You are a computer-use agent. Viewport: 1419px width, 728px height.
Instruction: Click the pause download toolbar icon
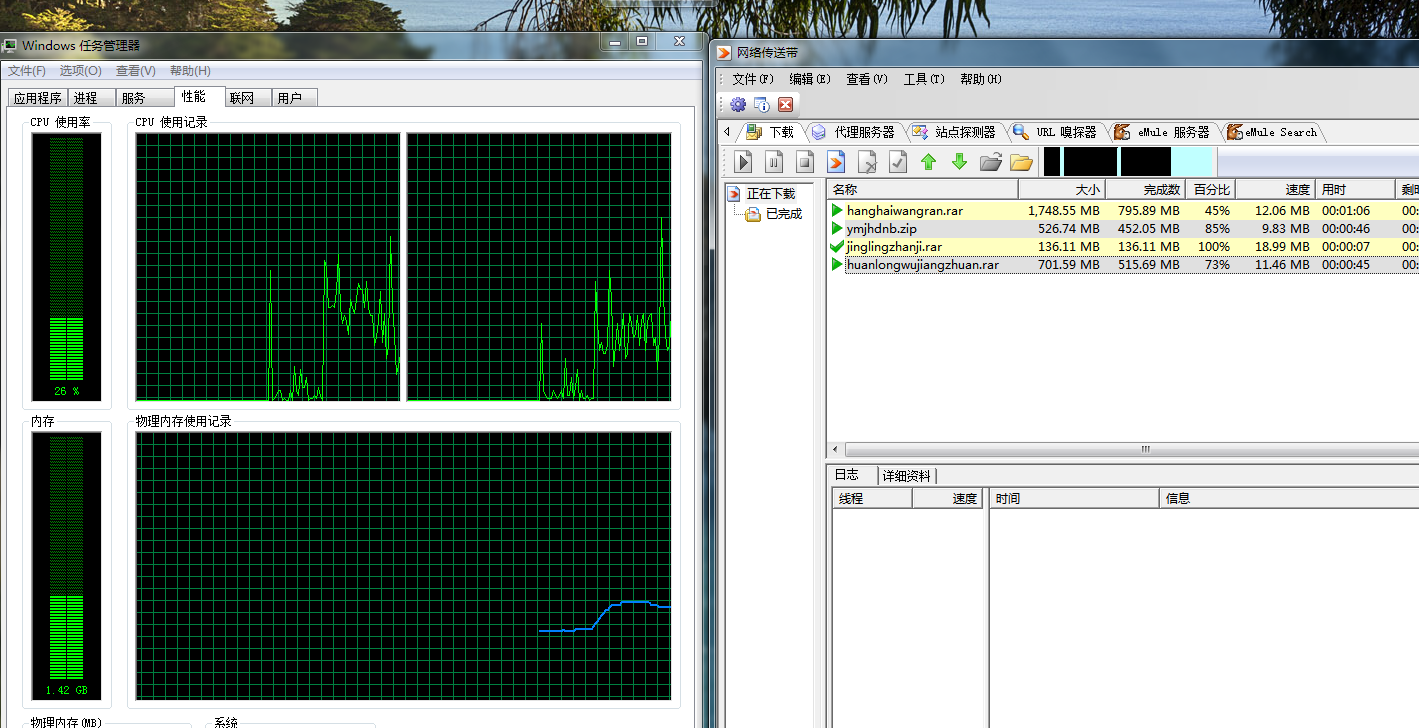(x=774, y=162)
